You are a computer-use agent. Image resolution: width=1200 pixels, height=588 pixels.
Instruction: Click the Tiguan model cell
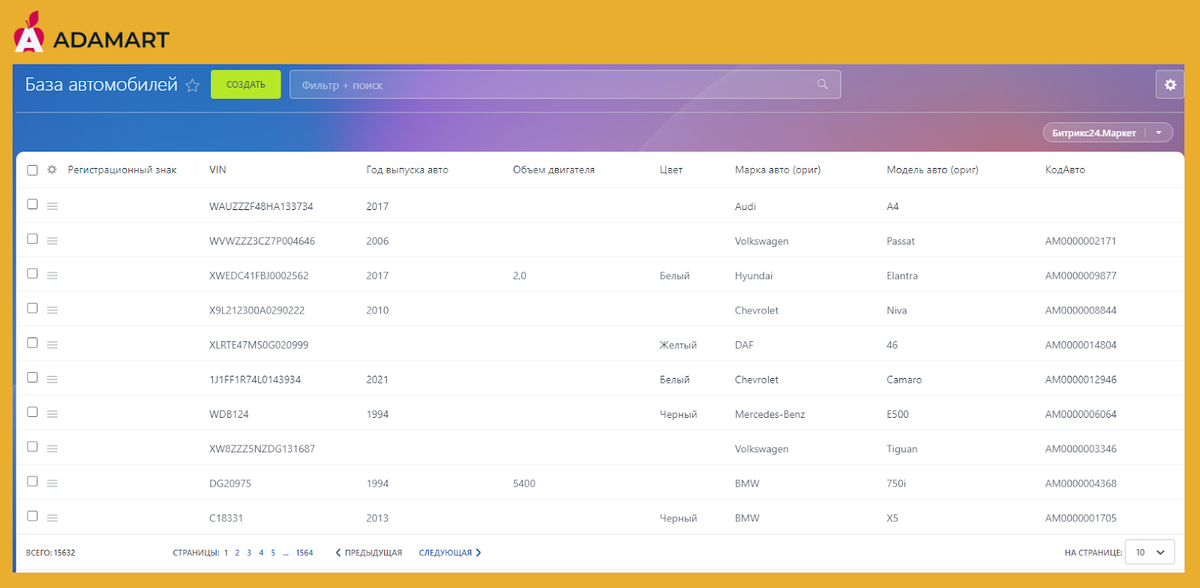click(902, 449)
